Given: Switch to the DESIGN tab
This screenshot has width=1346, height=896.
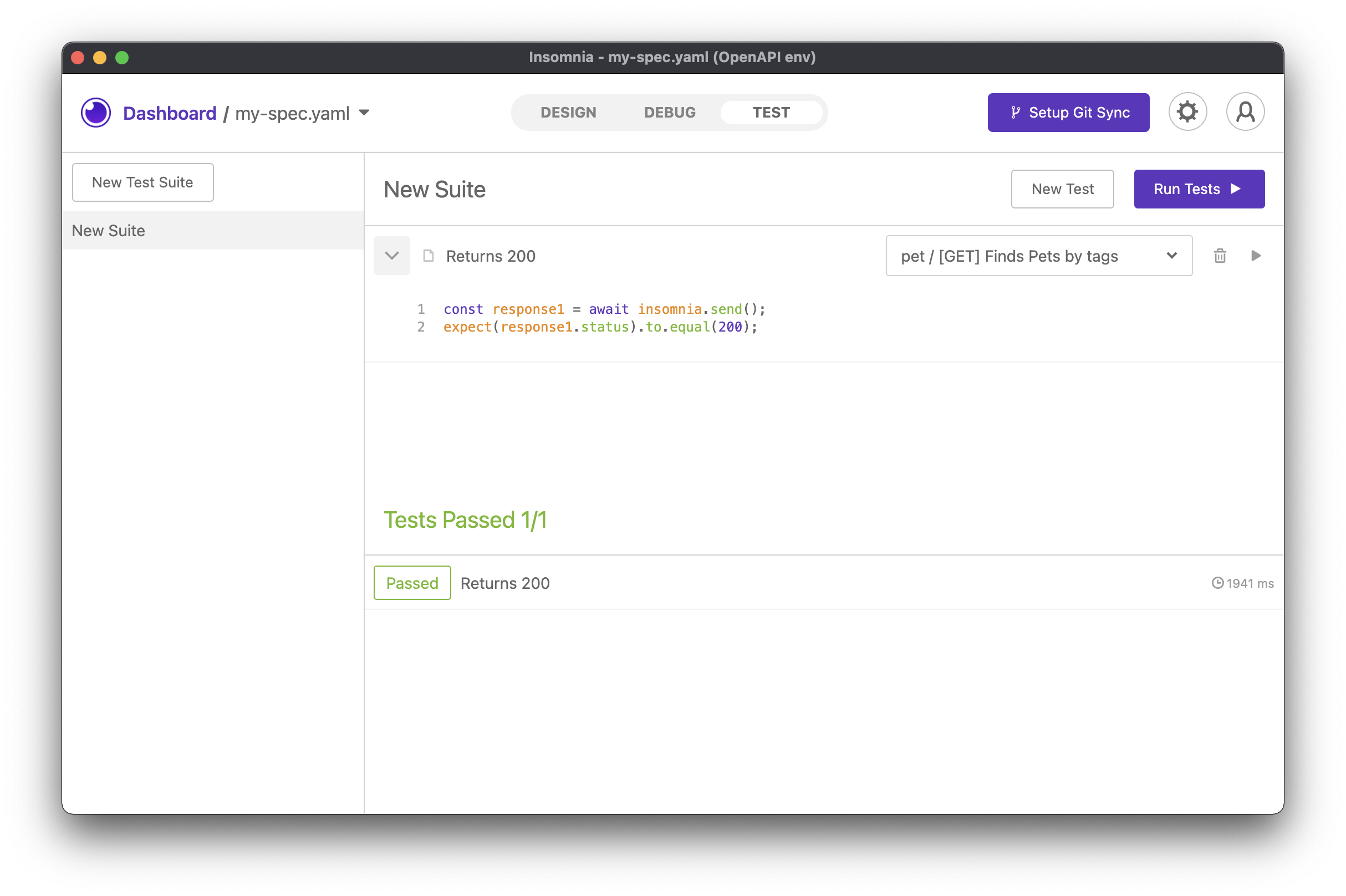Looking at the screenshot, I should (x=568, y=113).
